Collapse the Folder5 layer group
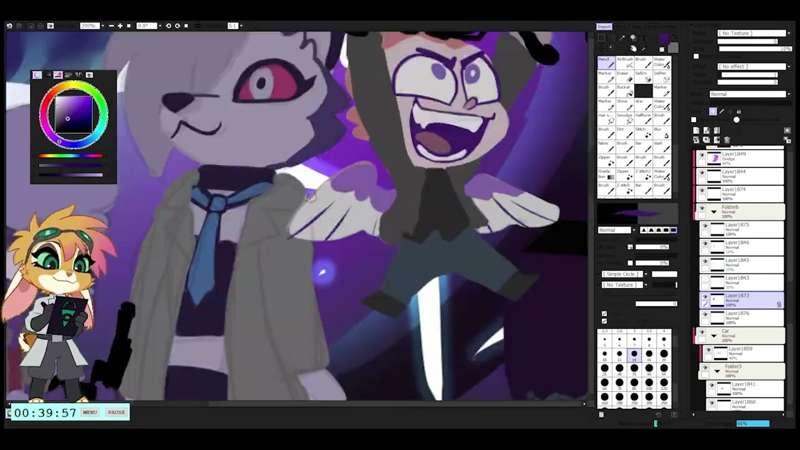This screenshot has height=450, width=800. tap(717, 371)
